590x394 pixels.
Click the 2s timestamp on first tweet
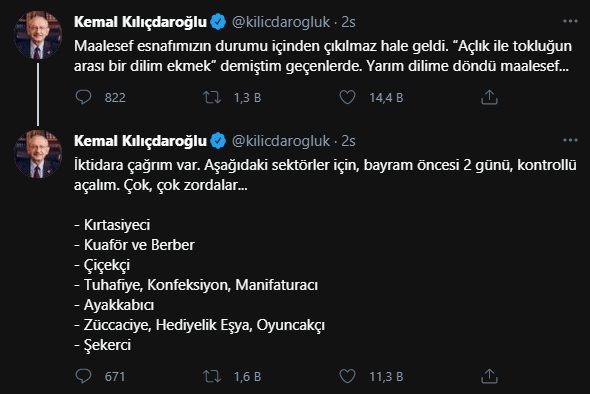click(348, 22)
